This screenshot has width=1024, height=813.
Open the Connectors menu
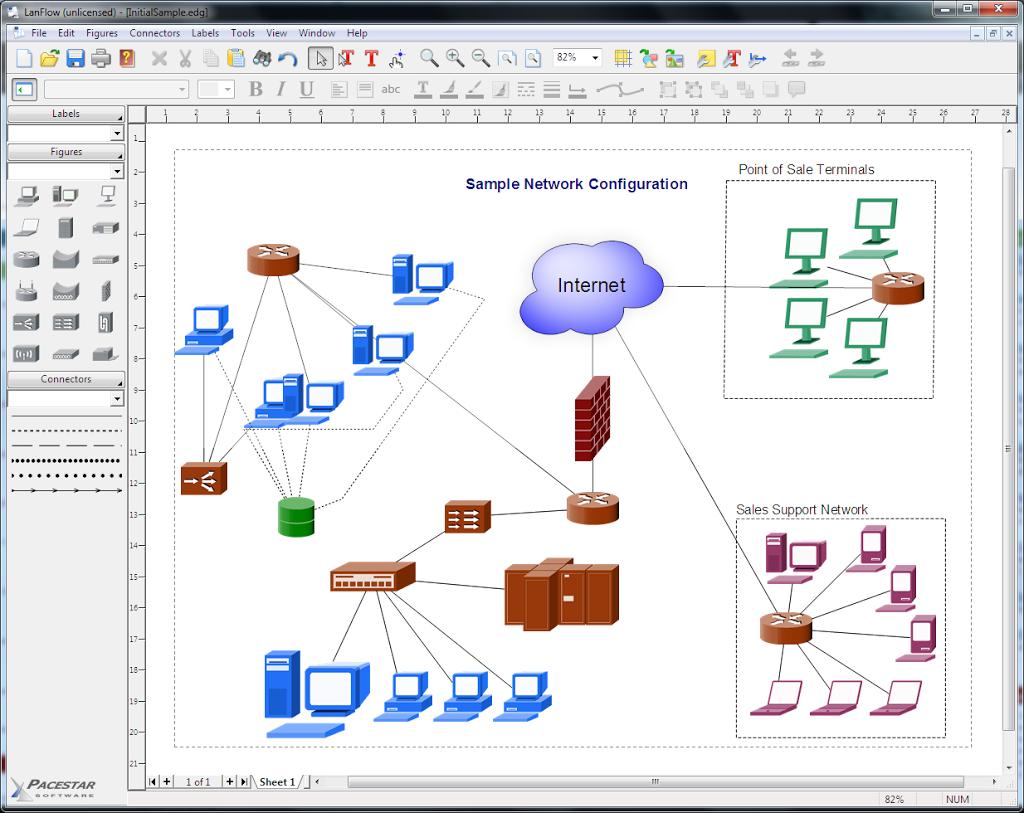point(154,33)
